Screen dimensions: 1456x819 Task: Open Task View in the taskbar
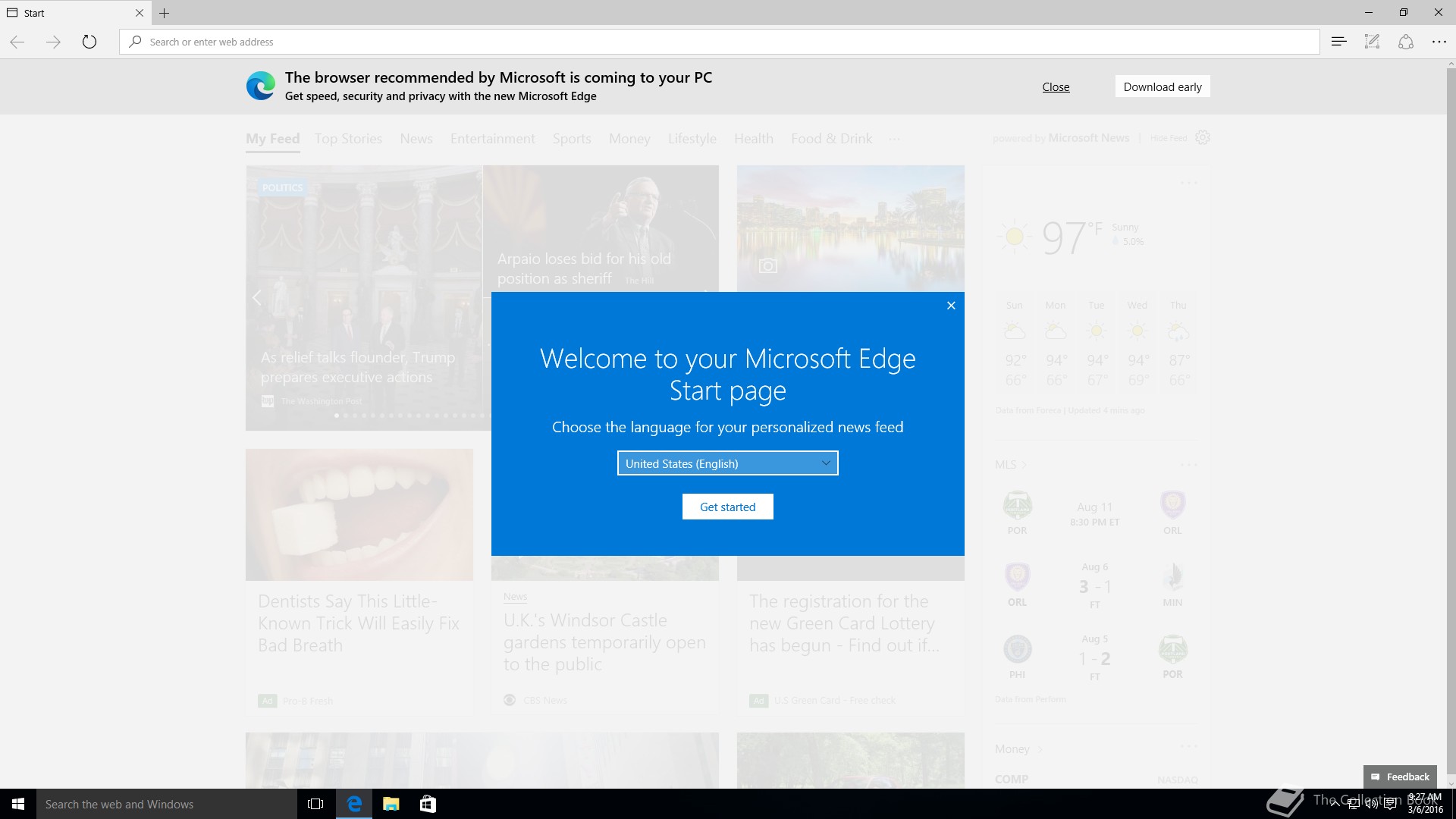pyautogui.click(x=315, y=804)
